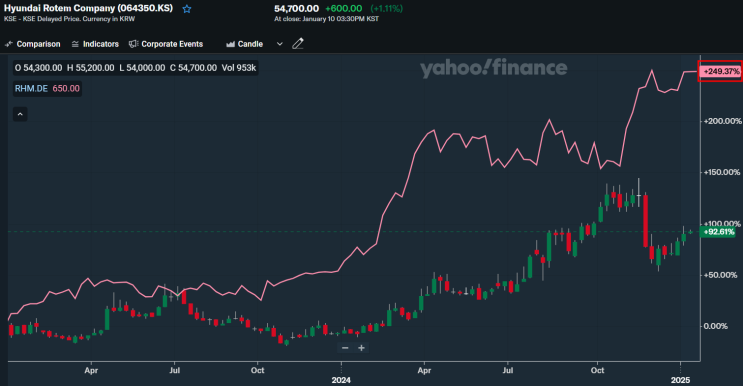This screenshot has width=743, height=386.
Task: Open the Indicators menu
Action: point(95,44)
